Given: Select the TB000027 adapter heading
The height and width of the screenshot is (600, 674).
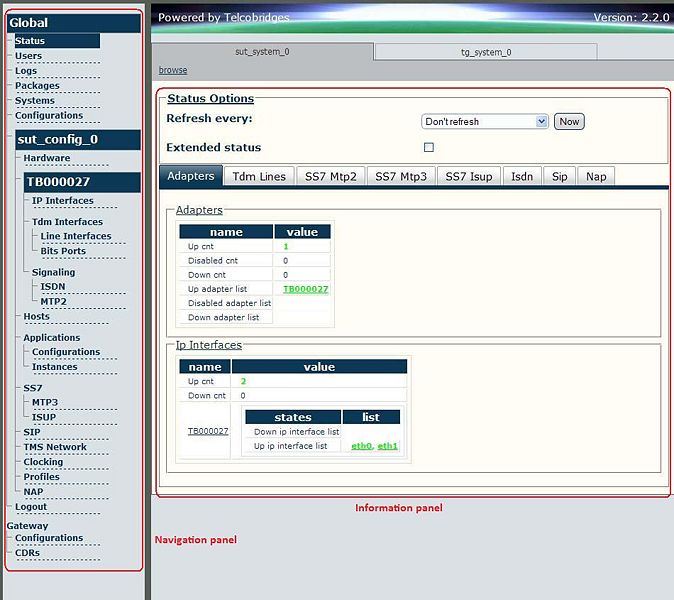Looking at the screenshot, I should (x=82, y=182).
